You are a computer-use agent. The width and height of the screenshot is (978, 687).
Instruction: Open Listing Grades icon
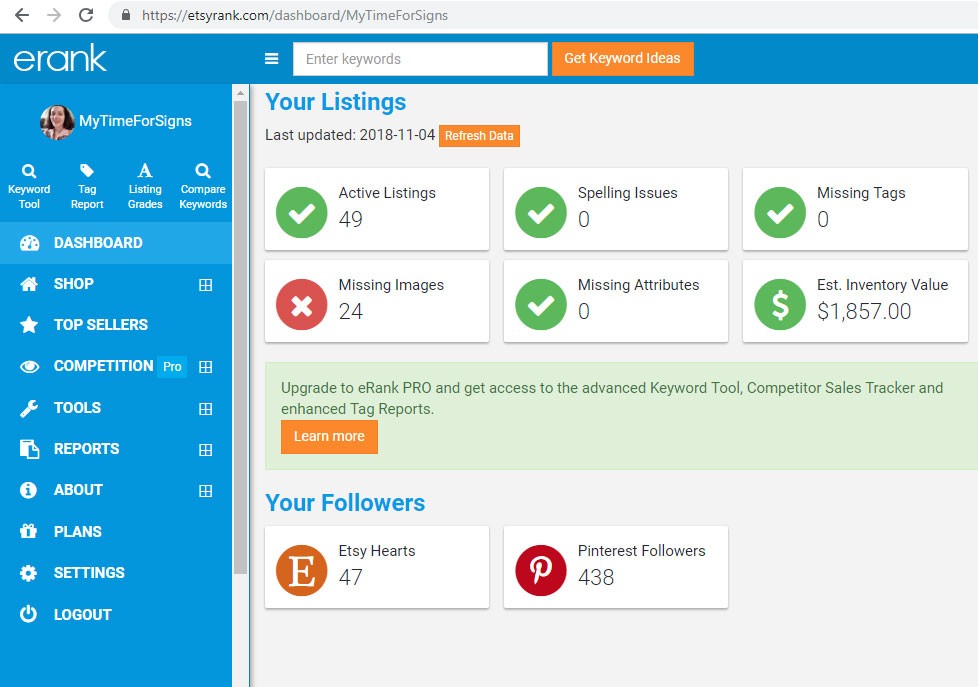tap(145, 171)
